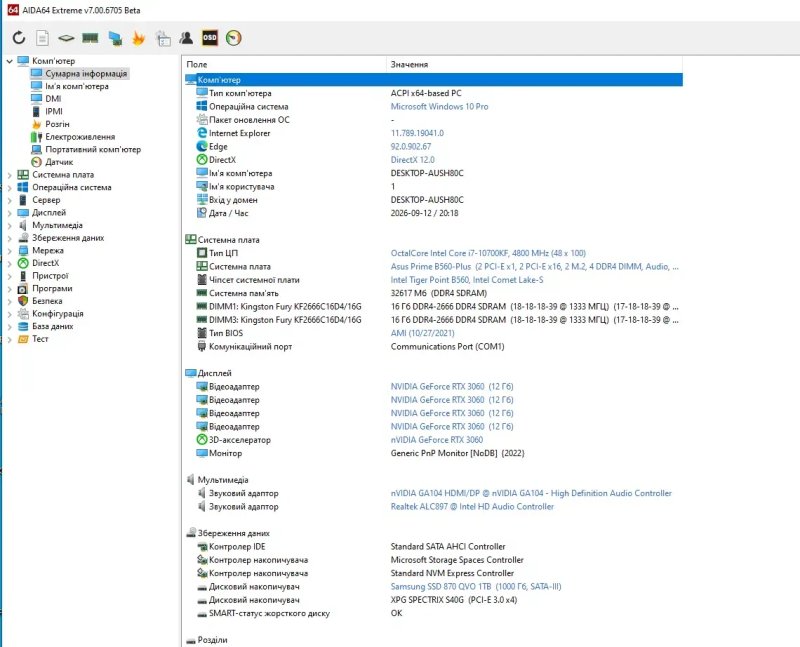Viewport: 800px width, 647px height.
Task: Expand the Сервер tree node
Action: tap(9, 201)
